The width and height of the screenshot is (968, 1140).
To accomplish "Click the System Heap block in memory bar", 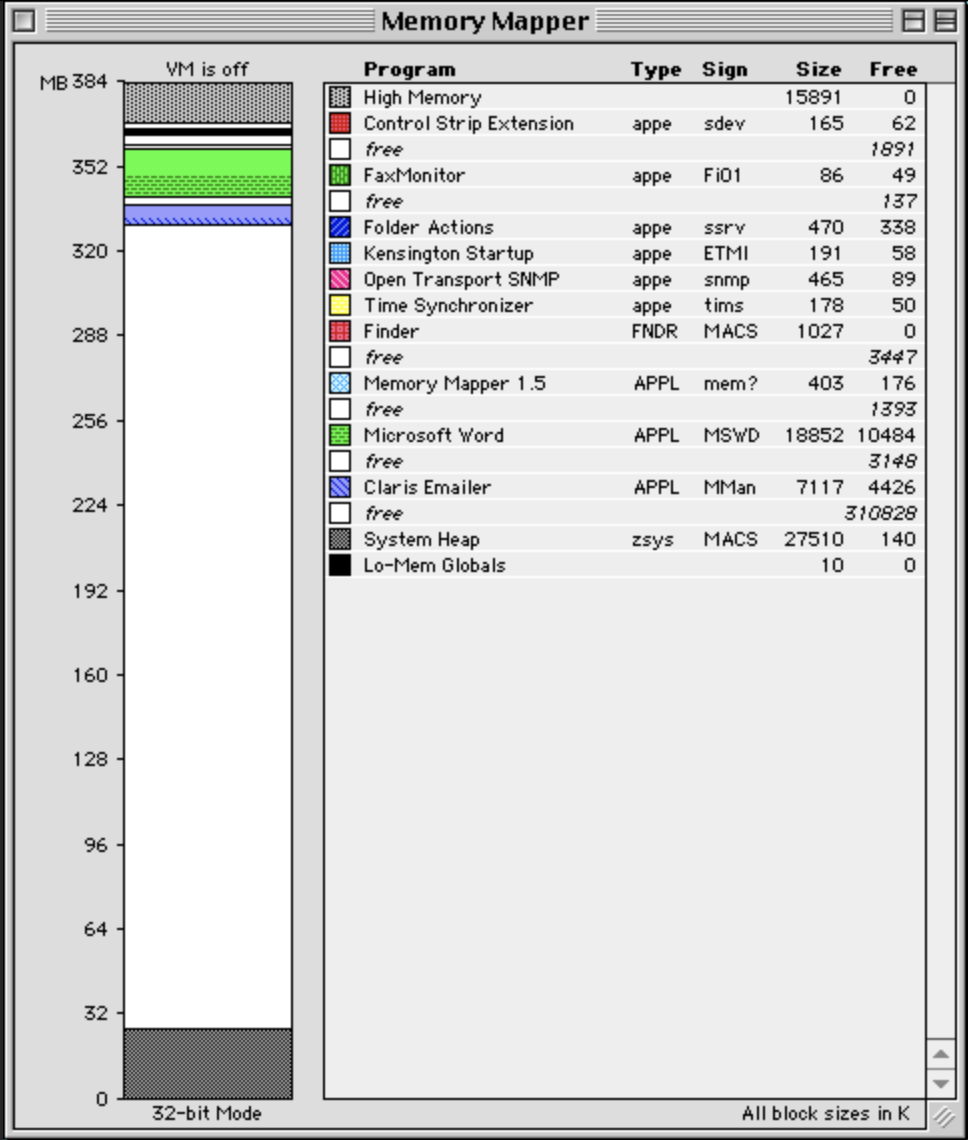I will 208,1063.
